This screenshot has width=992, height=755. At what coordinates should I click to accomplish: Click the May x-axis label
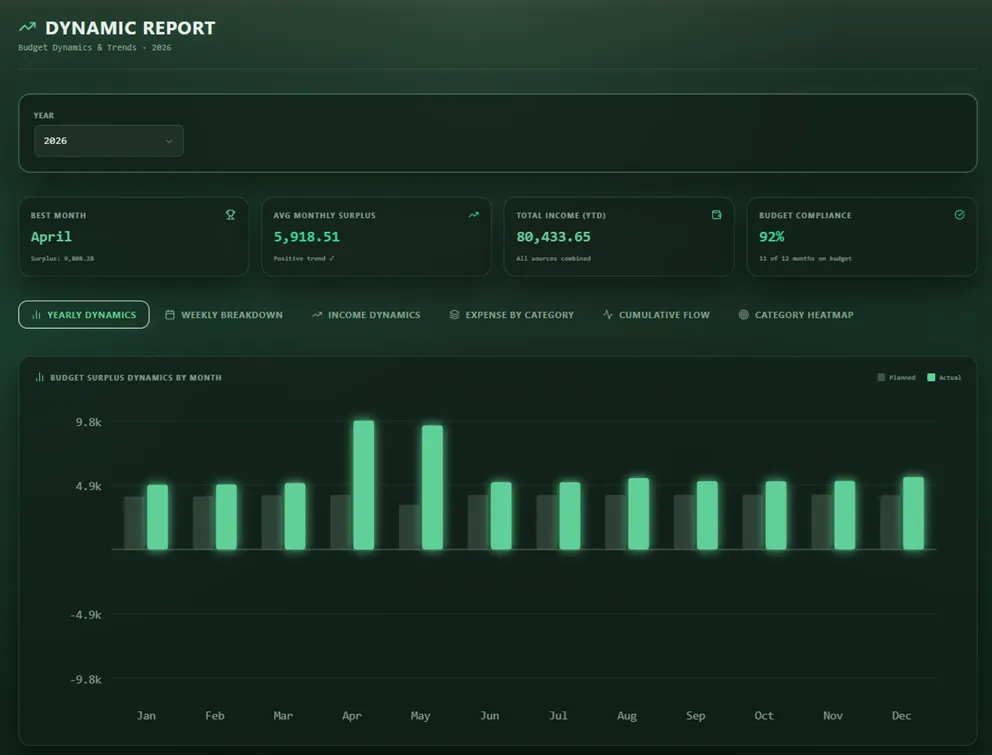click(420, 716)
